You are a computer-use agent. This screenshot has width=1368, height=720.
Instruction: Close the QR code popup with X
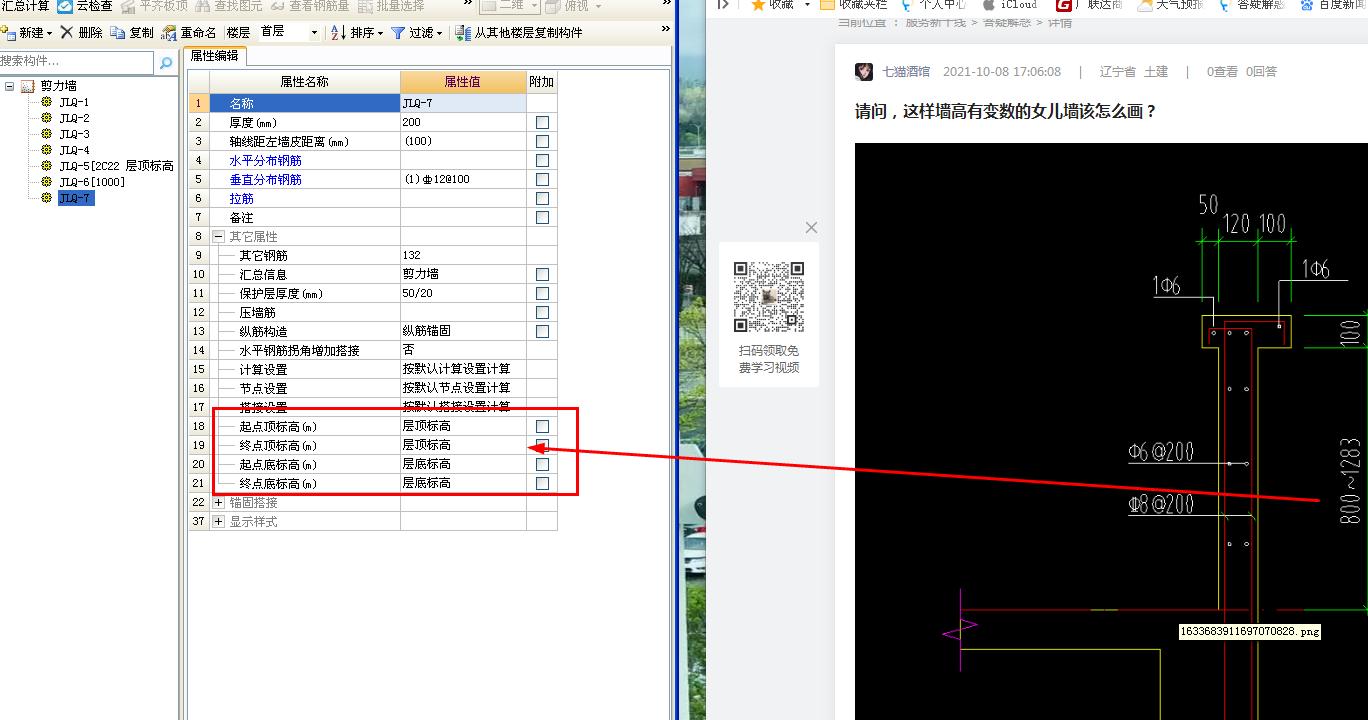point(811,228)
